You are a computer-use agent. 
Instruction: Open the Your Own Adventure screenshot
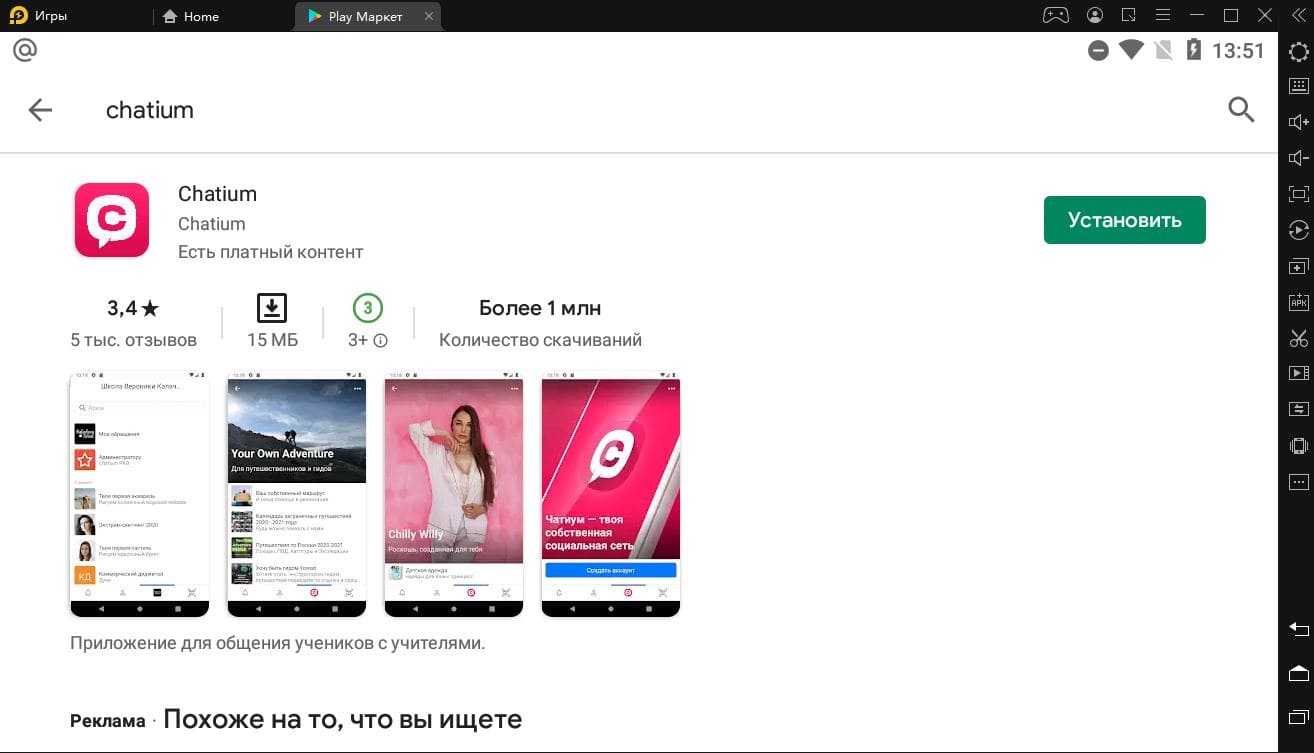(x=297, y=494)
